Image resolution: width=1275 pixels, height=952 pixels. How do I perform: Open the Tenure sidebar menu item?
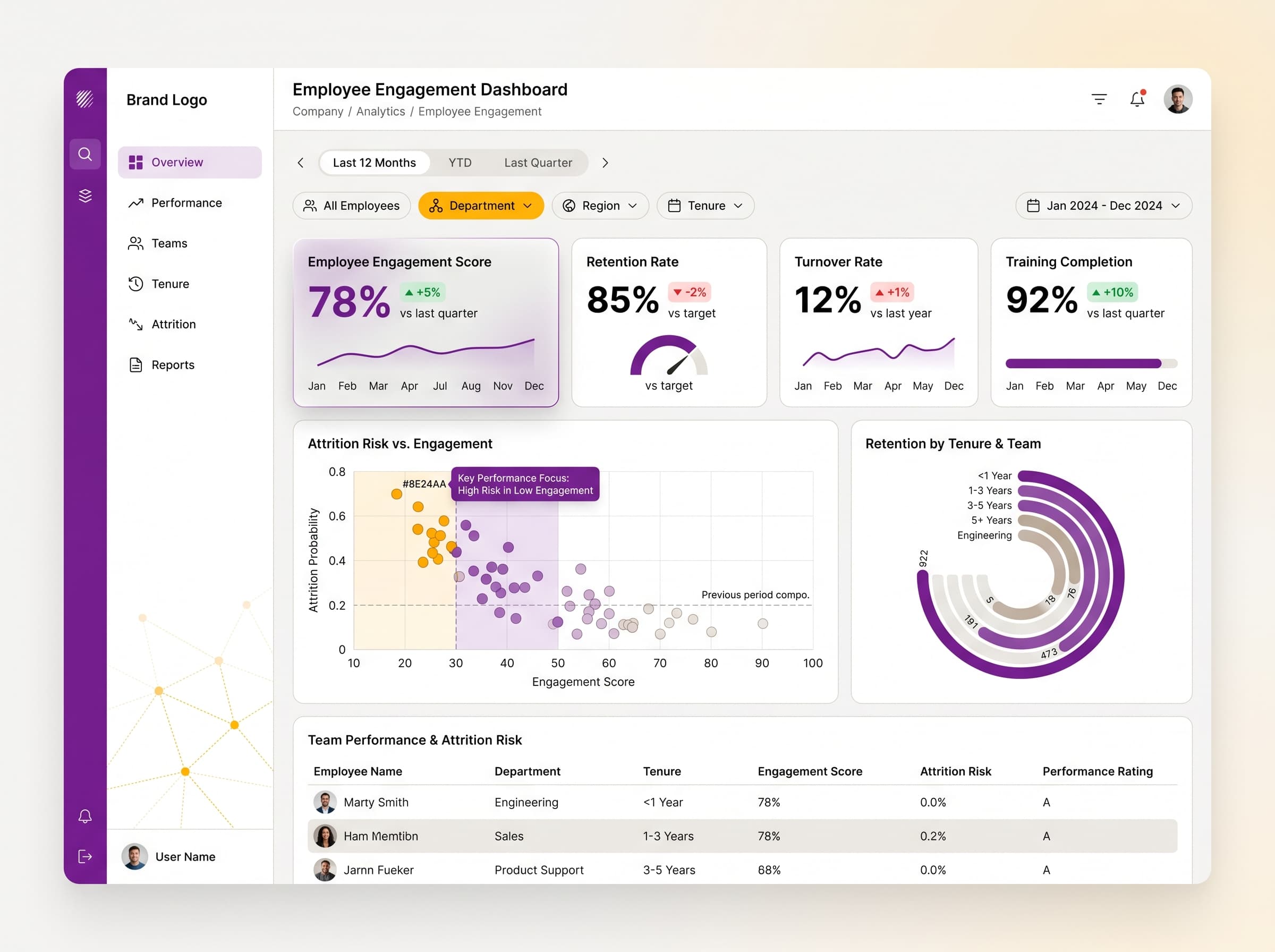[190, 284]
